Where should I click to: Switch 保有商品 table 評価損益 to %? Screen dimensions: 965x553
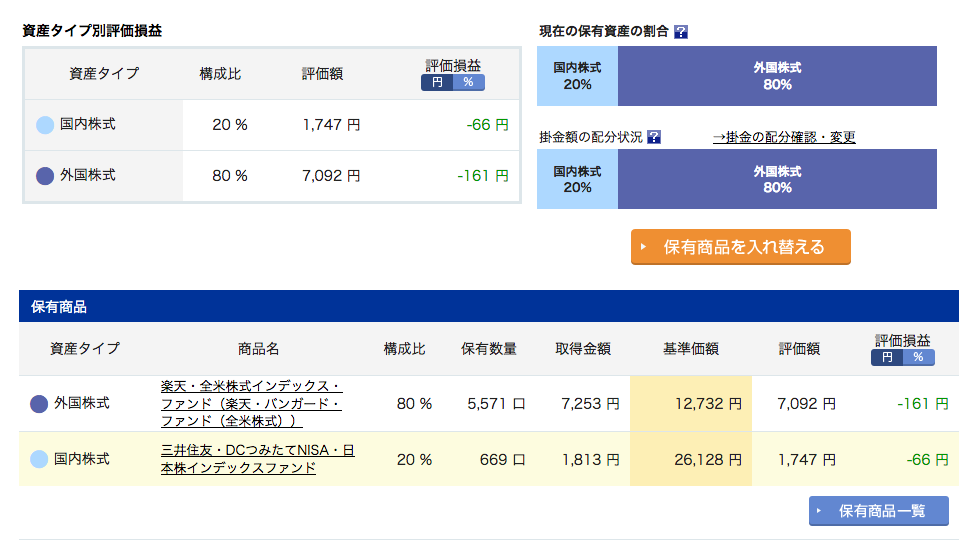pos(919,357)
